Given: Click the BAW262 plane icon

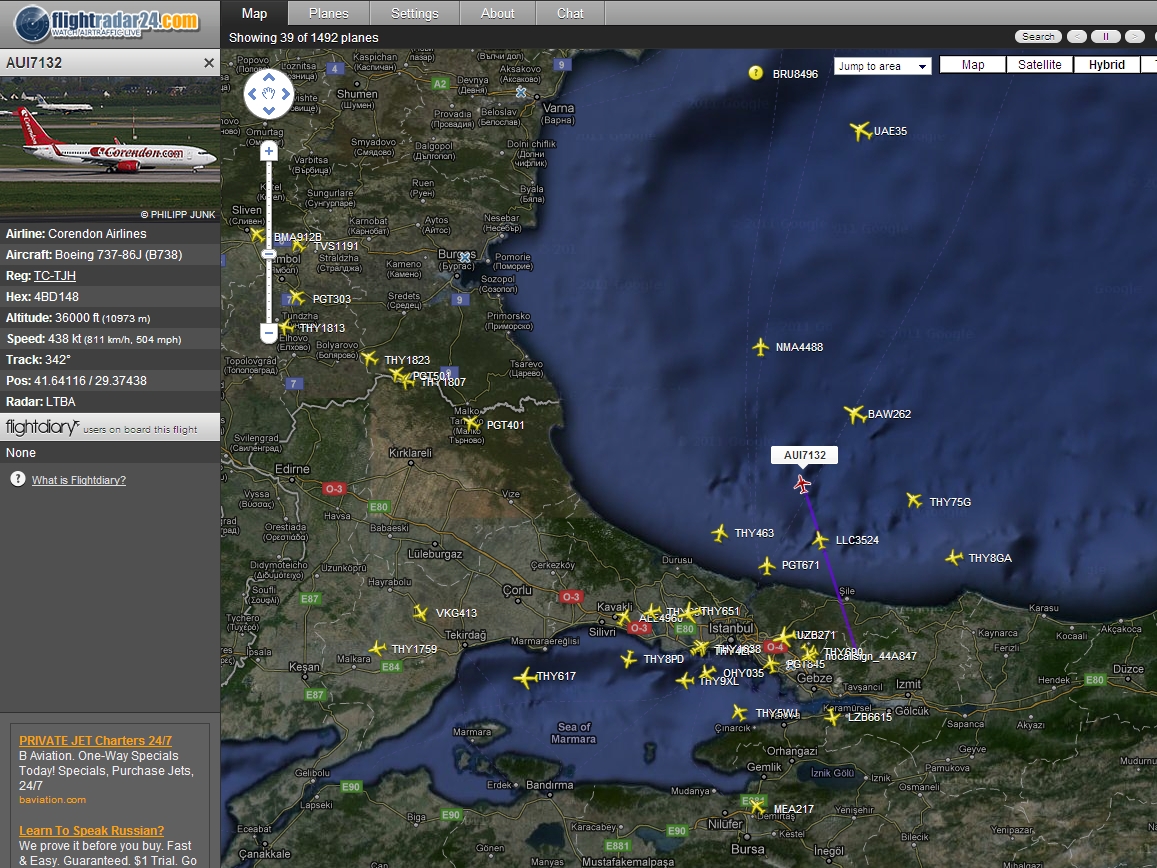Looking at the screenshot, I should 854,414.
